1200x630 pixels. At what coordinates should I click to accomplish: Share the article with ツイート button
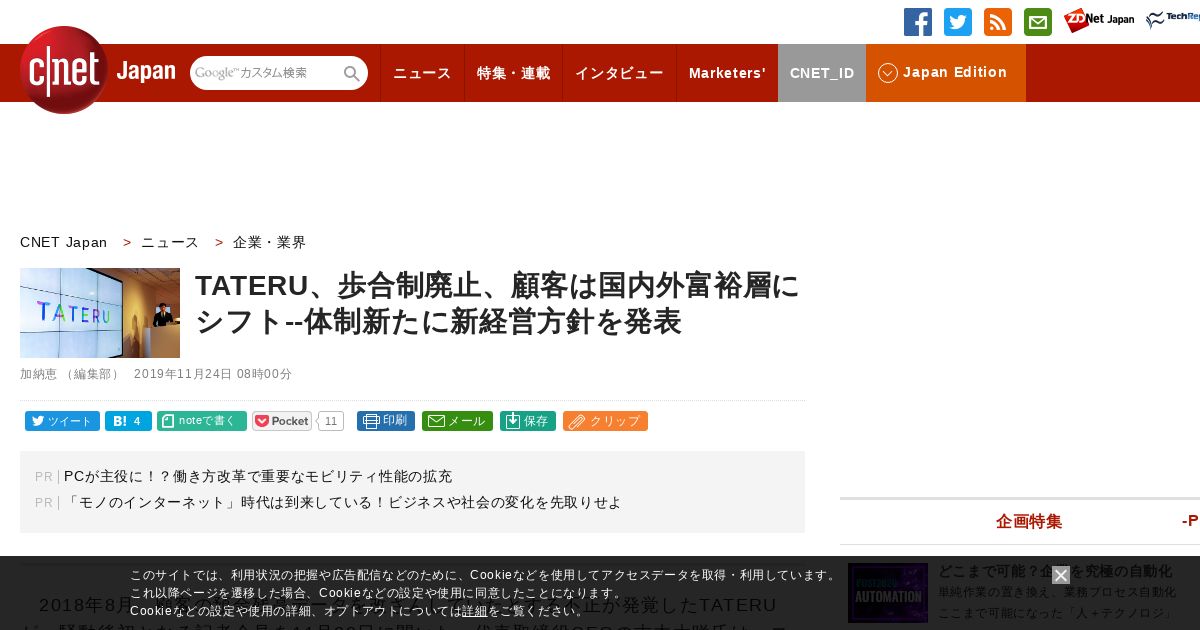(62, 421)
